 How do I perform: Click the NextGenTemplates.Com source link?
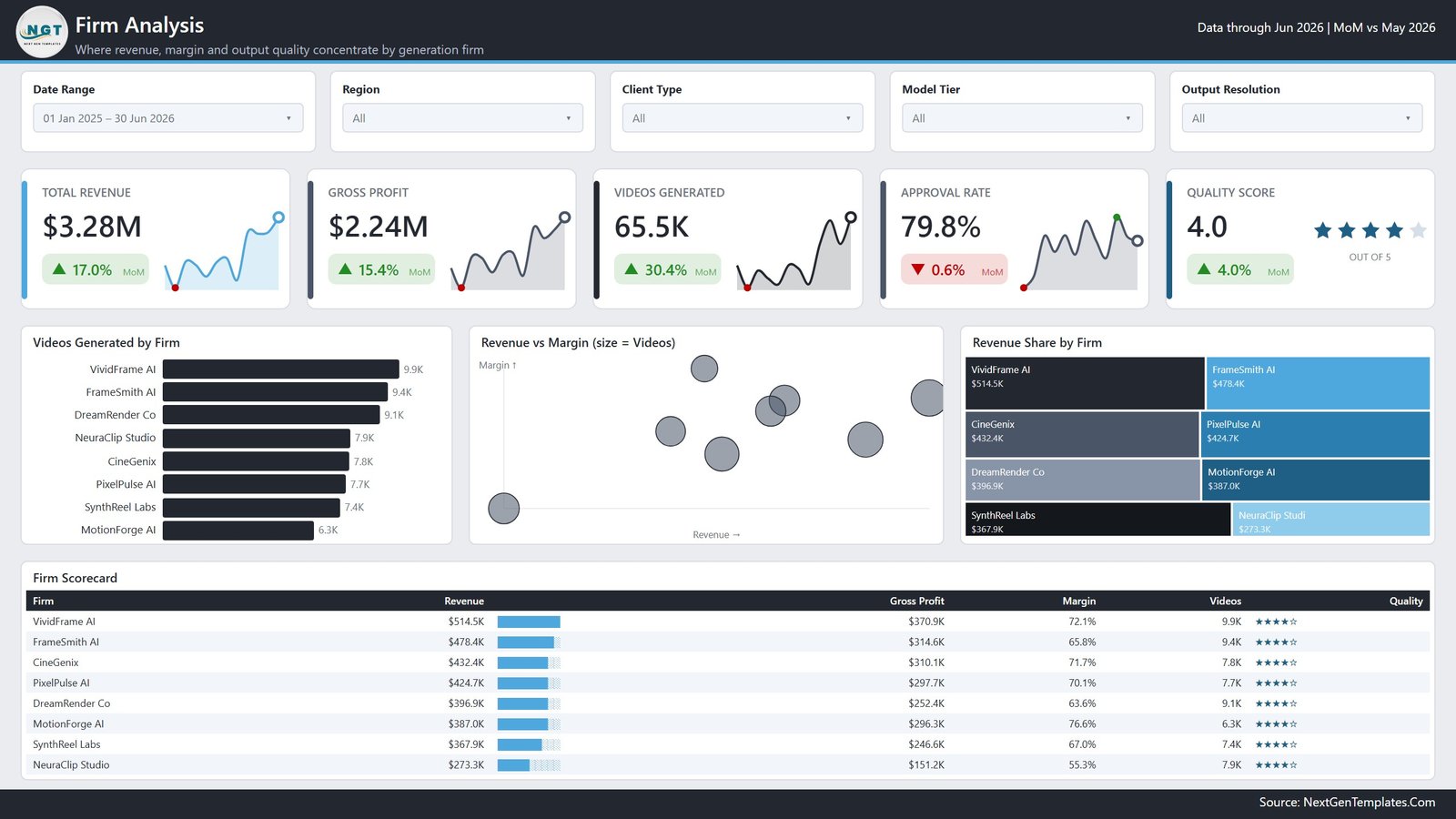click(1369, 803)
